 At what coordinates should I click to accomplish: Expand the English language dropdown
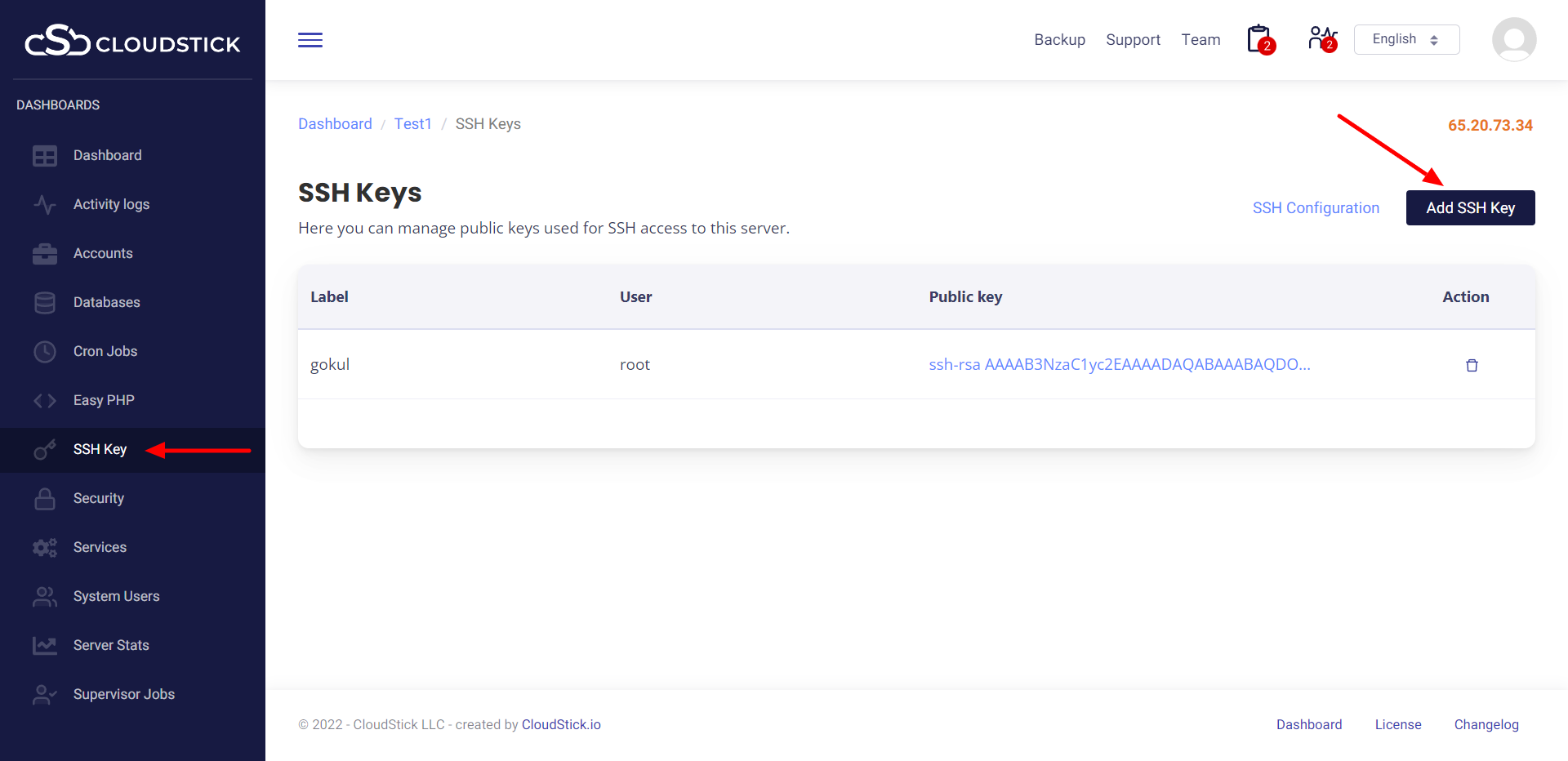point(1405,39)
